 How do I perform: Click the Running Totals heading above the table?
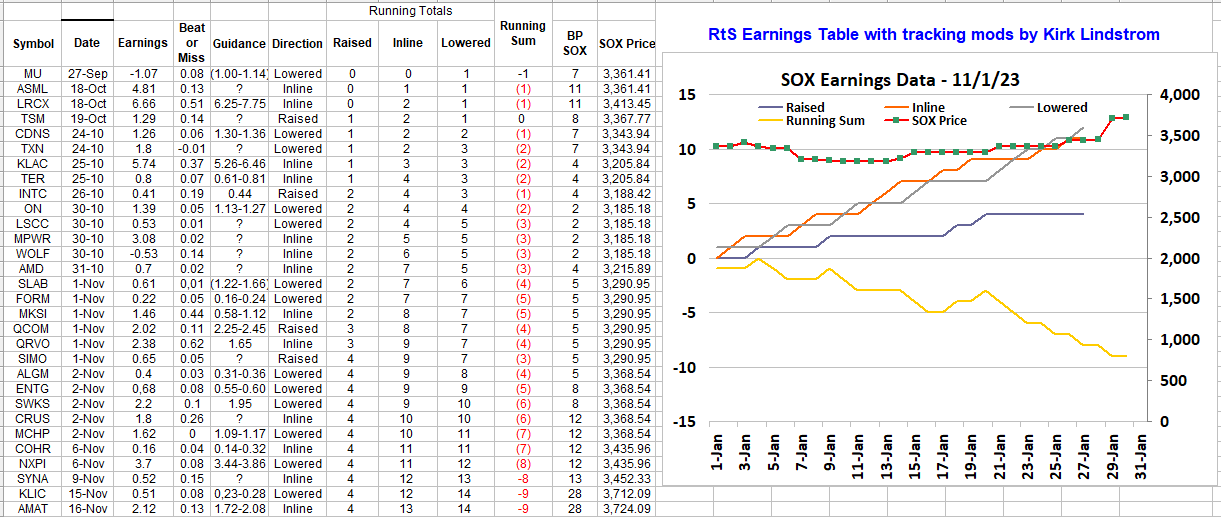tap(410, 11)
